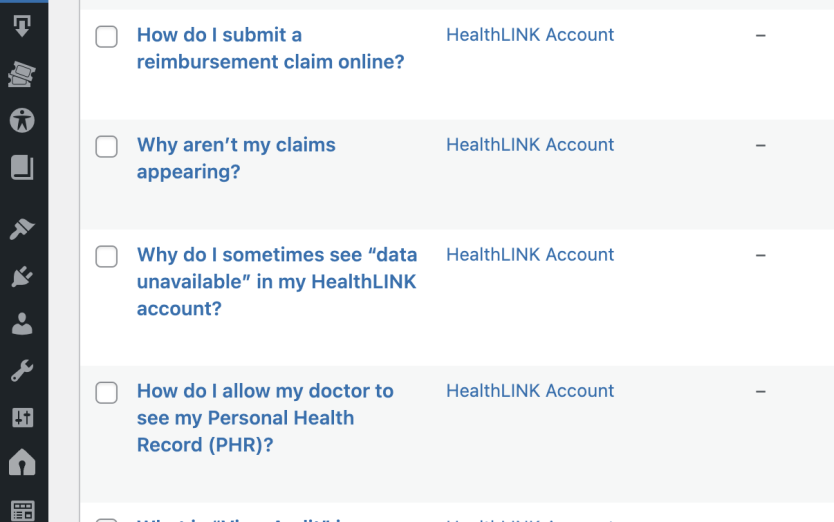The image size is (834, 522).
Task: Open the Settings sliders icon
Action: (x=22, y=417)
